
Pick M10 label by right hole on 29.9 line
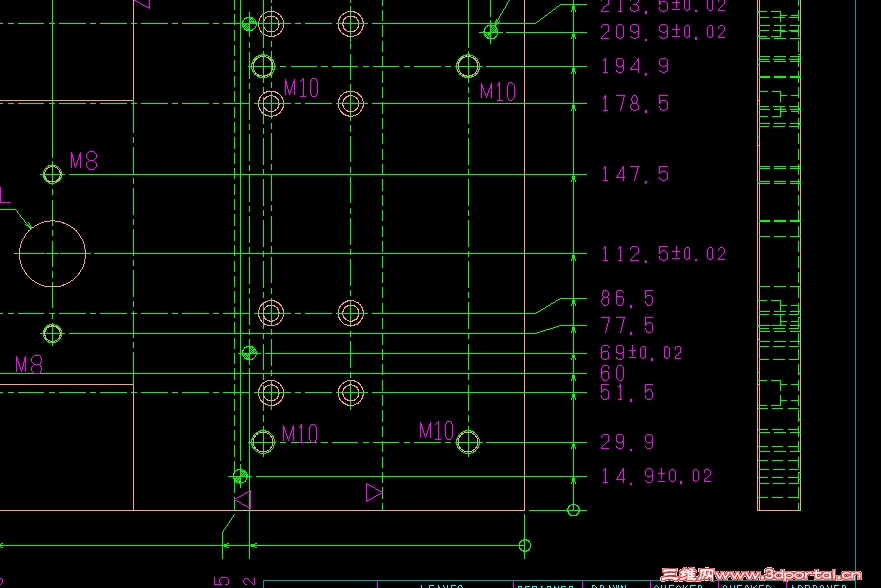click(x=437, y=431)
